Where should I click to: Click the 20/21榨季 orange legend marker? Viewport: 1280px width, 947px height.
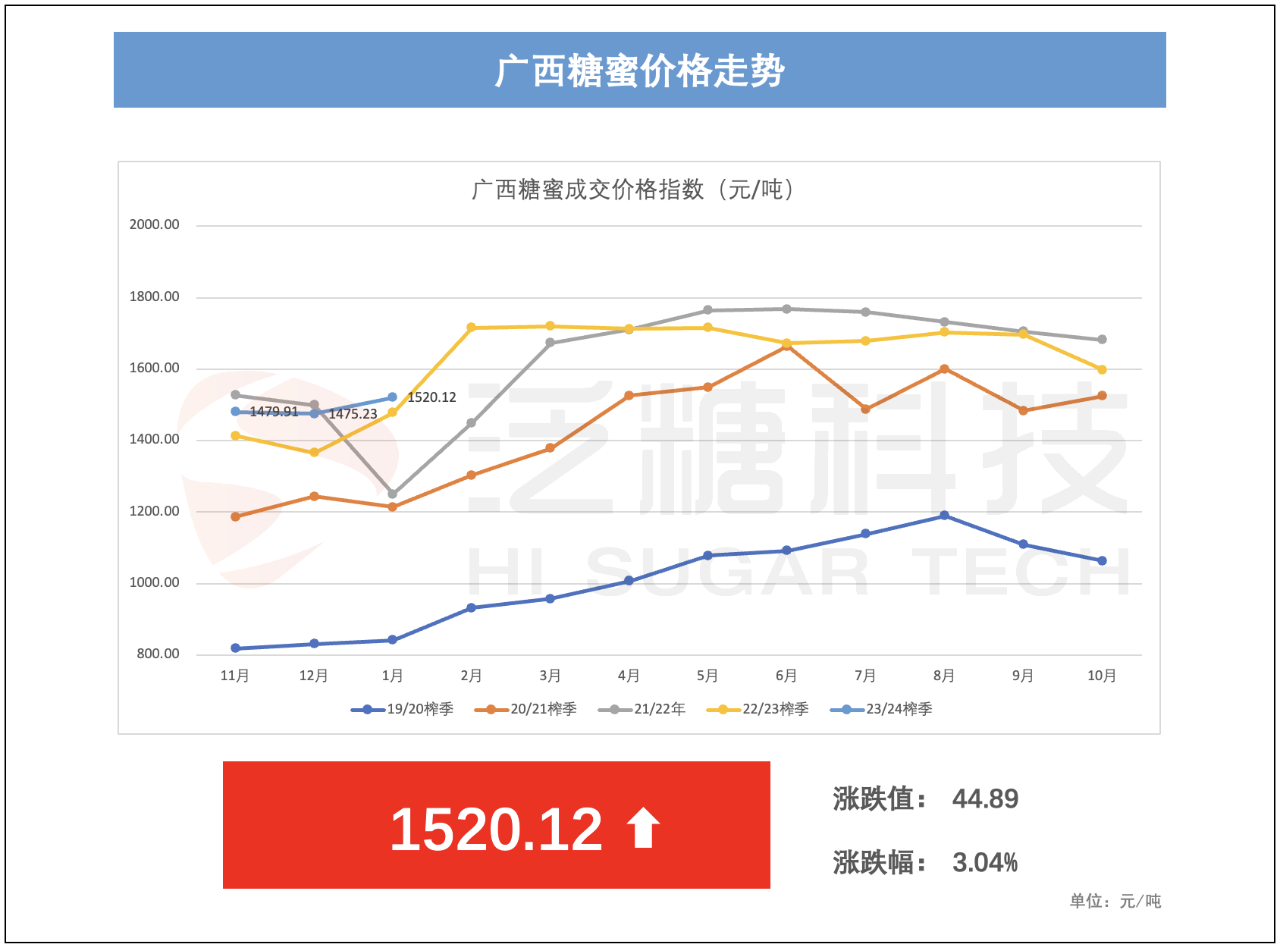tap(491, 709)
